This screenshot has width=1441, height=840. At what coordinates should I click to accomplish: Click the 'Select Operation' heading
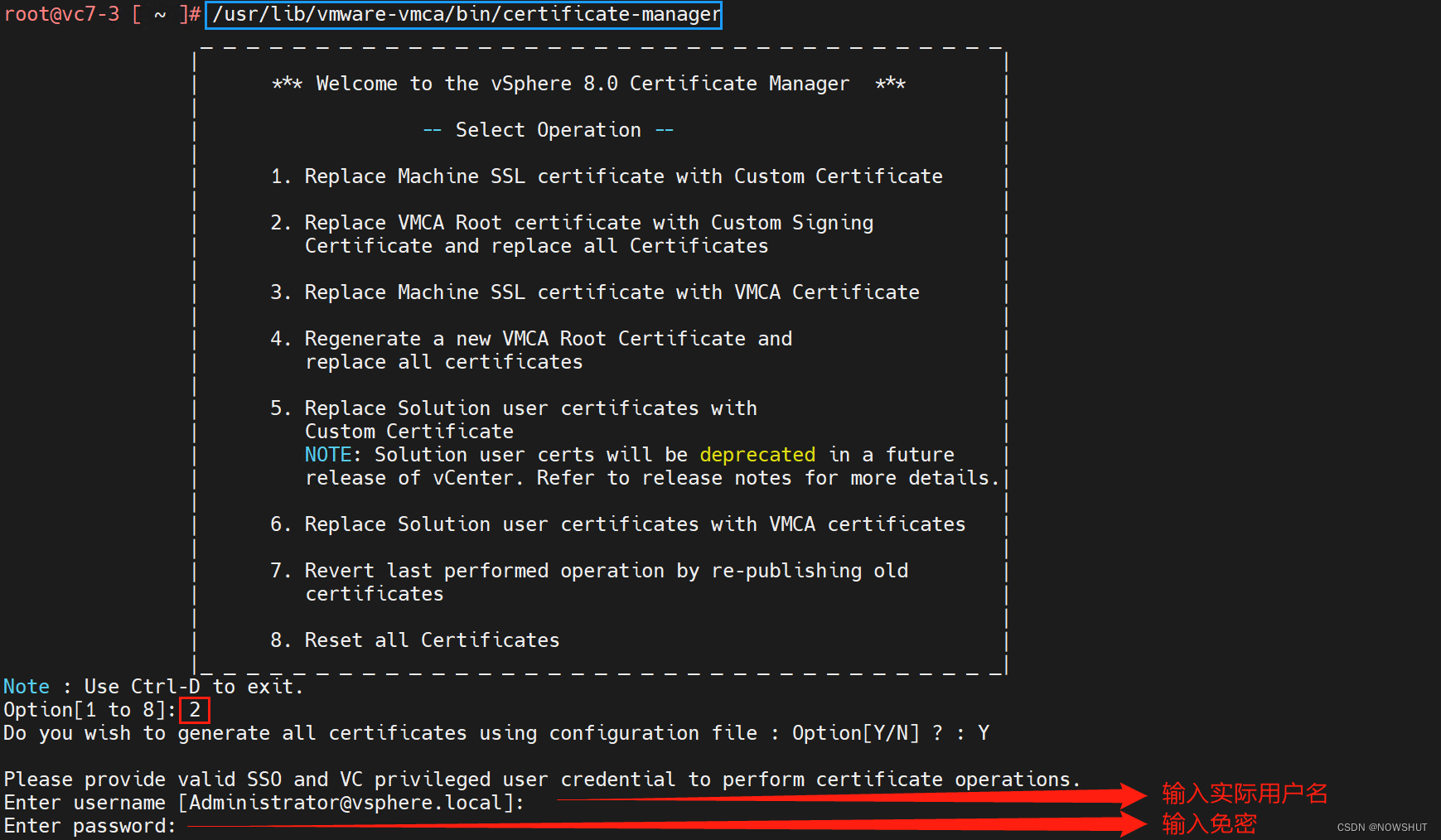click(x=548, y=130)
